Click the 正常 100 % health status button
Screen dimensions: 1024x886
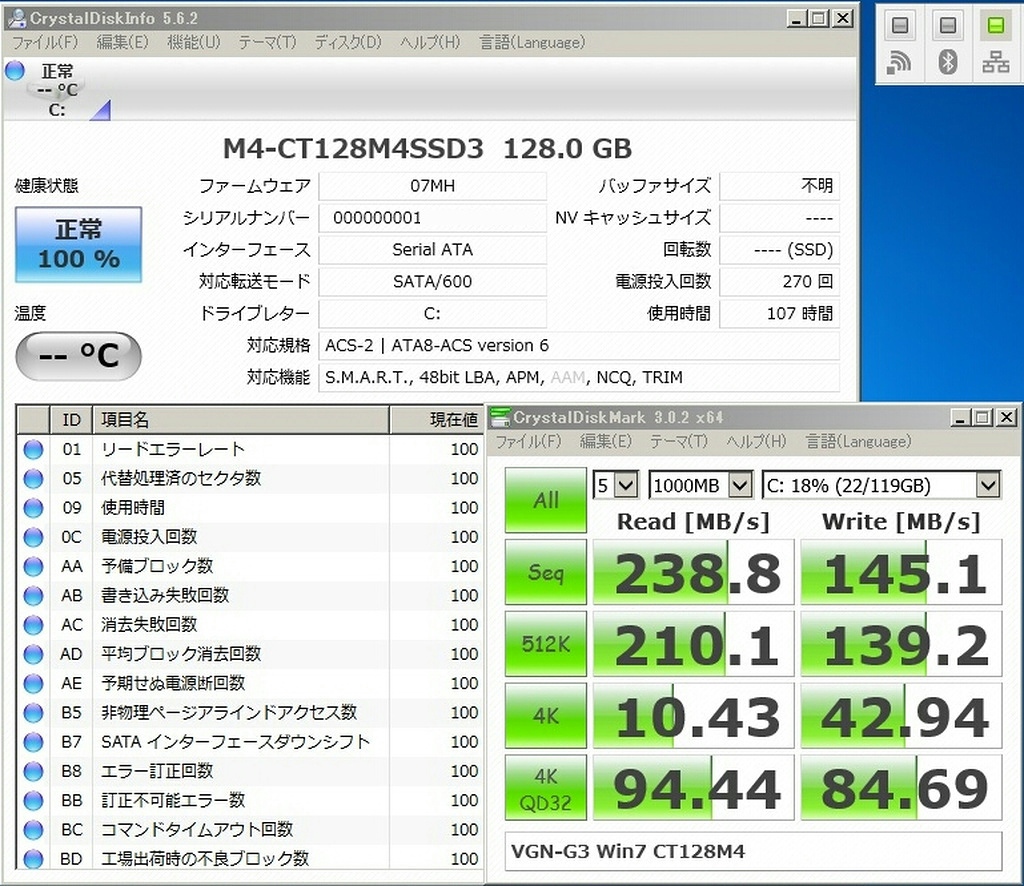(78, 245)
